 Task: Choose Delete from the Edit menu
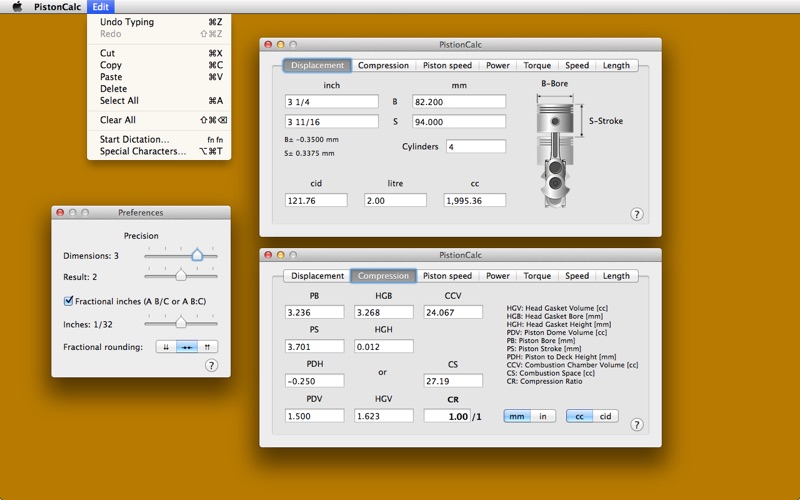(159, 88)
